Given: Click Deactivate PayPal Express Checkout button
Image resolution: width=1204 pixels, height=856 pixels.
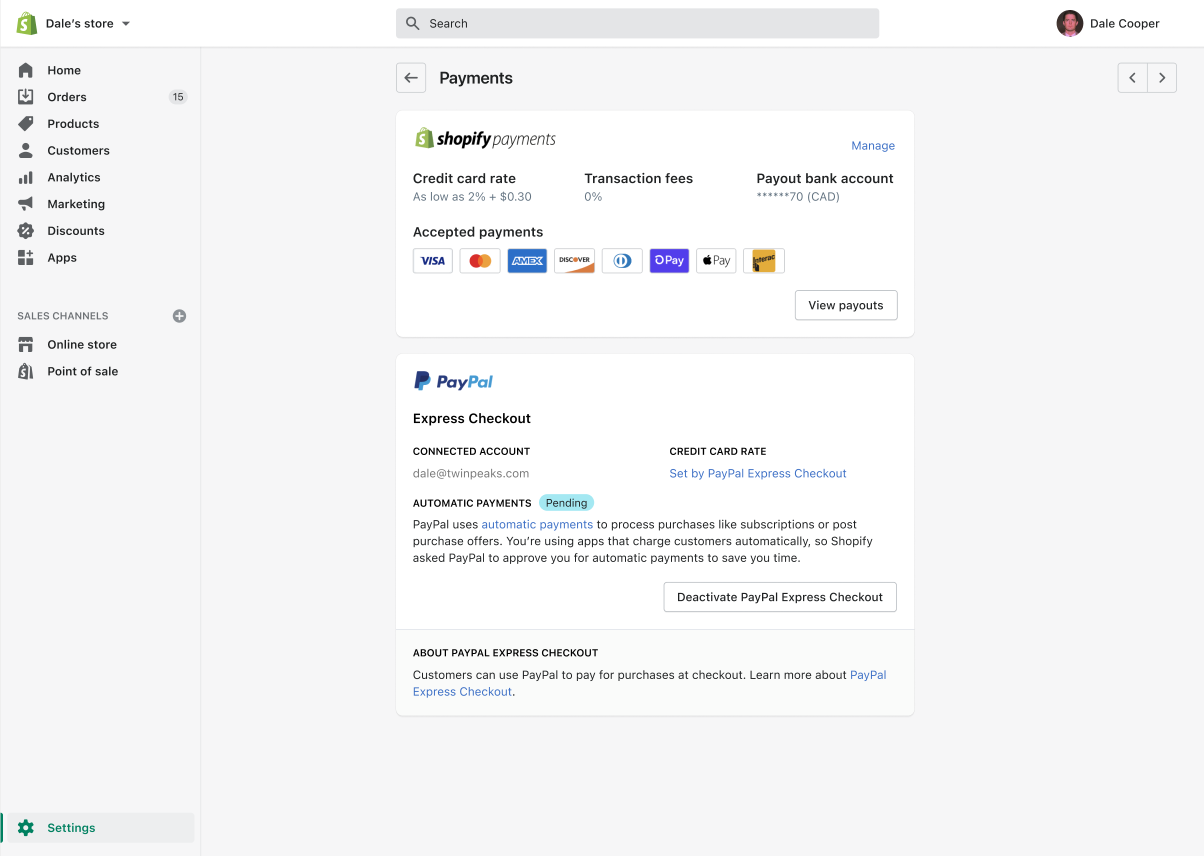Looking at the screenshot, I should tap(780, 597).
